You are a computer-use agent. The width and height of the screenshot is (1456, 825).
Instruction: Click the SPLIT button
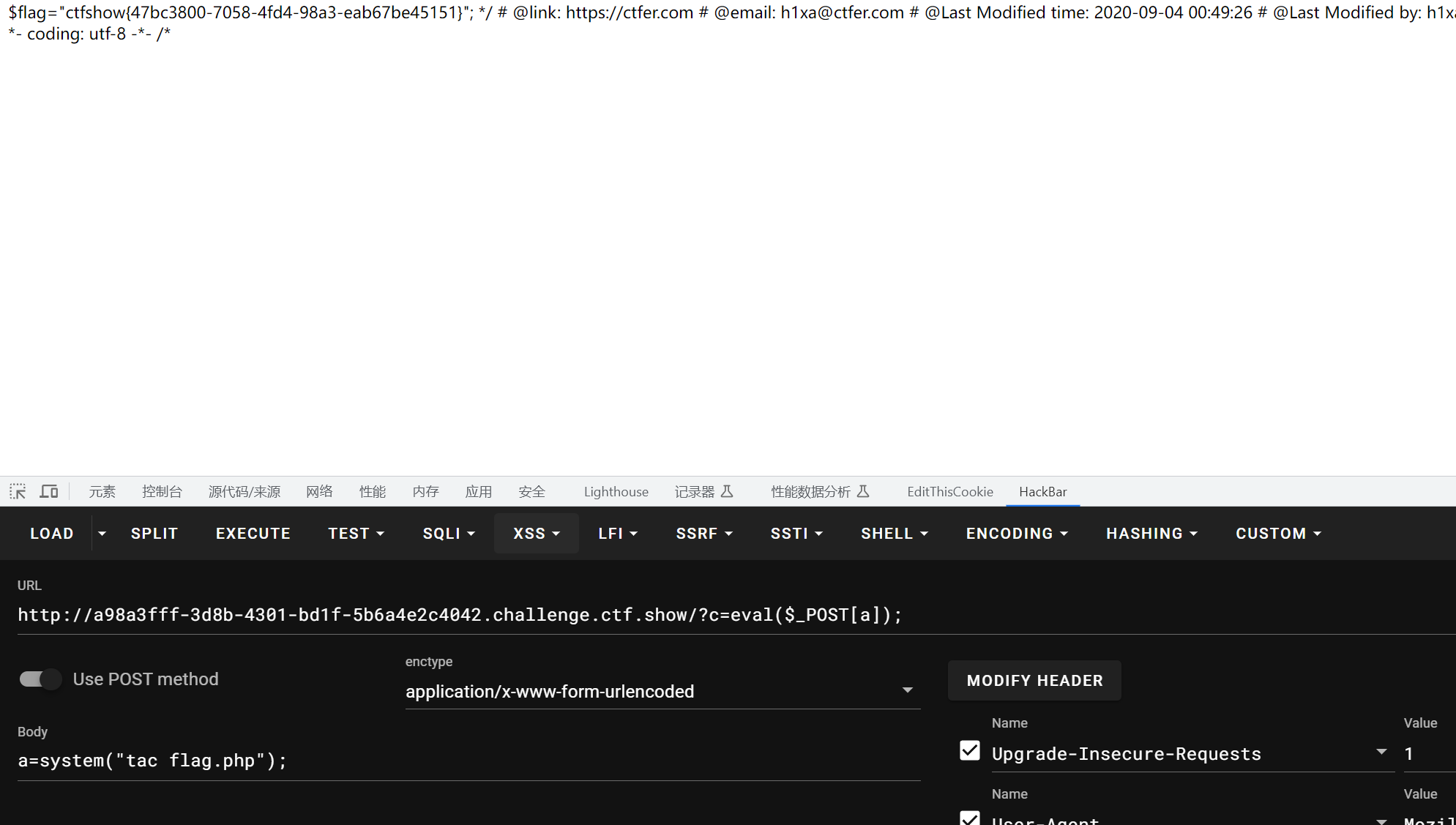[154, 534]
